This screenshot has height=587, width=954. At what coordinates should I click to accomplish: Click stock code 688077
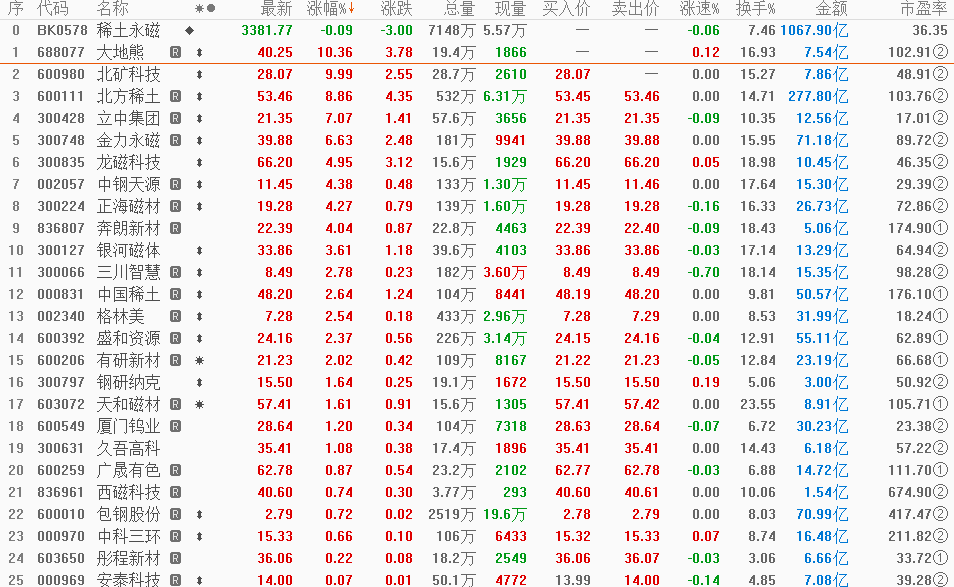(x=61, y=52)
